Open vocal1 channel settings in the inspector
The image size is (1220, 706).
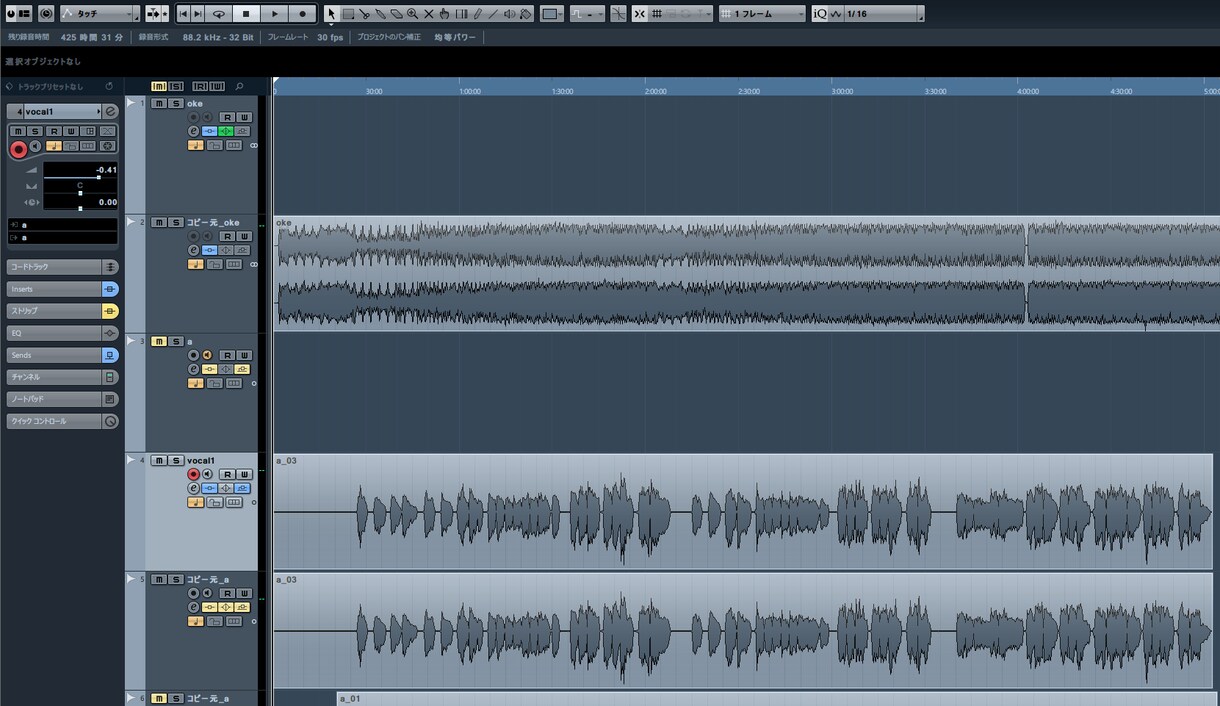[x=111, y=111]
